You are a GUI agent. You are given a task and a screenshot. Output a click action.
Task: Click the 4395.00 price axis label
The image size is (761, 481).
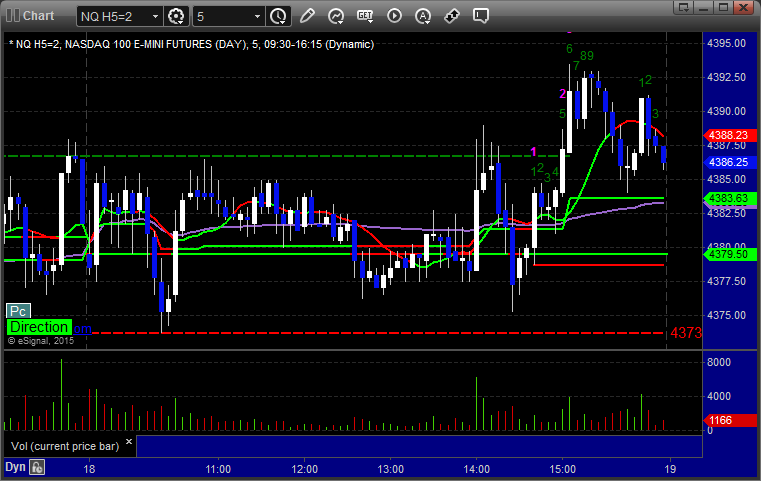point(727,43)
